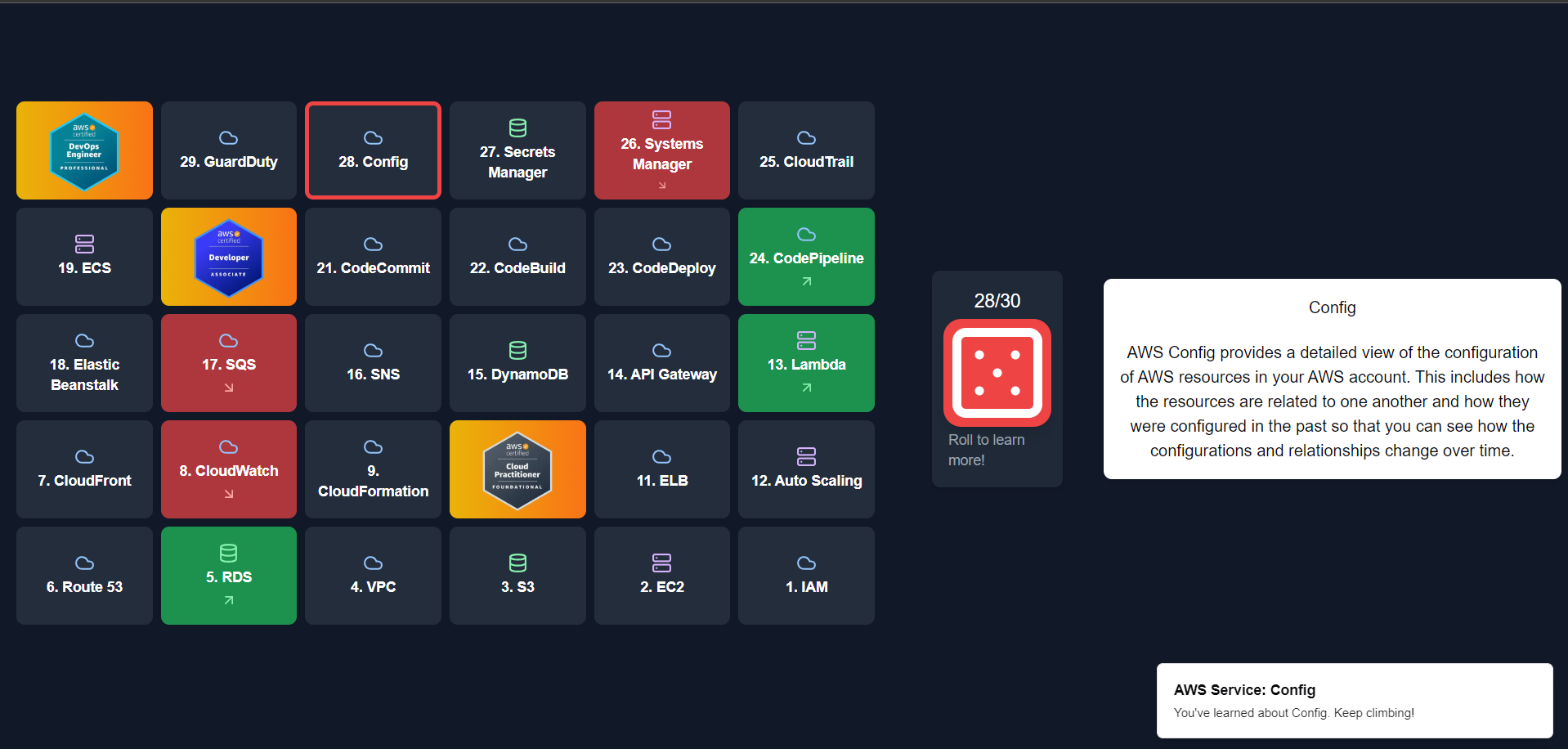Click the server icon on Systems Manager tile
The height and width of the screenshot is (749, 1568).
tap(662, 119)
